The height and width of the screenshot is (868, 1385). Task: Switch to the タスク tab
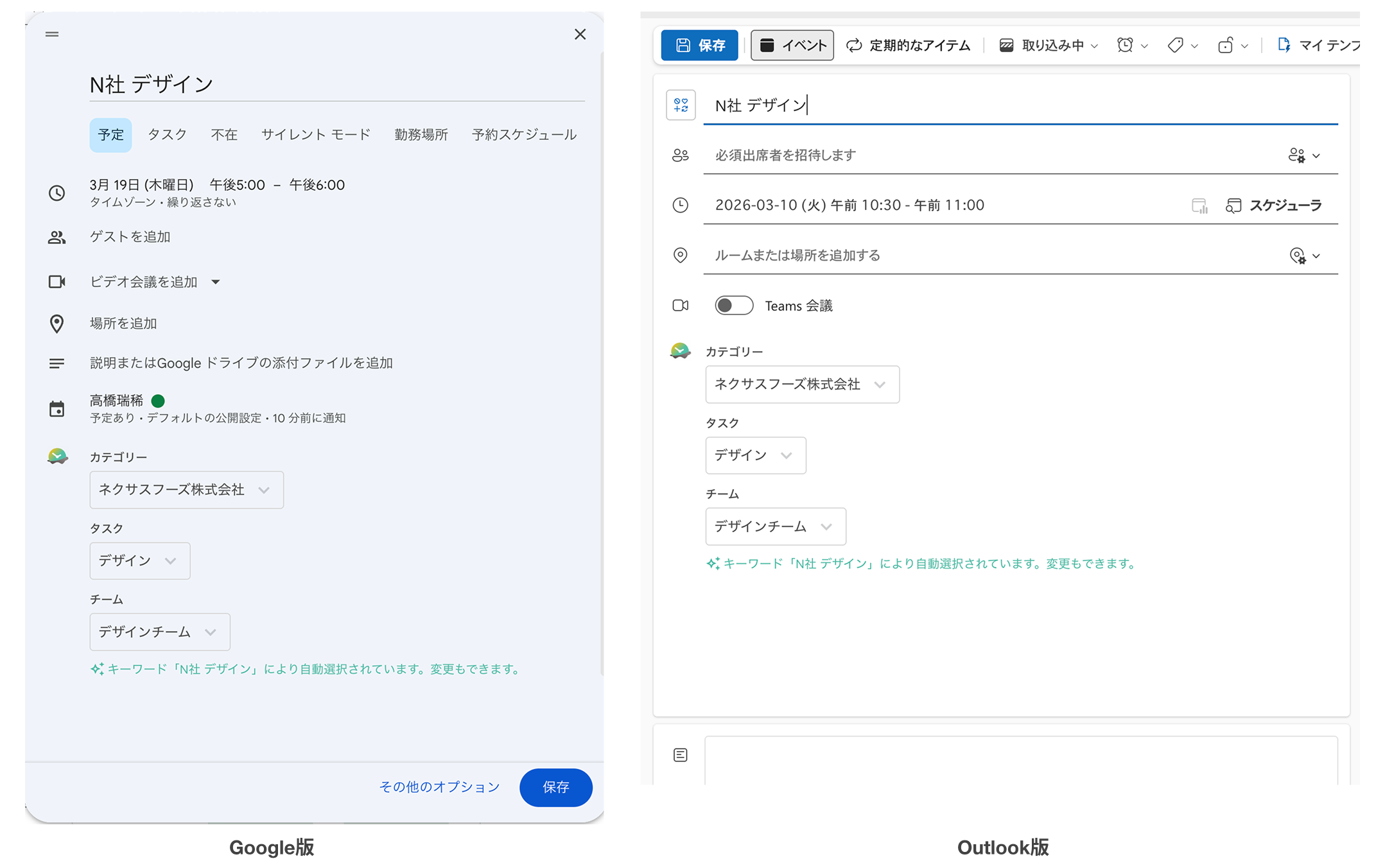tap(167, 134)
